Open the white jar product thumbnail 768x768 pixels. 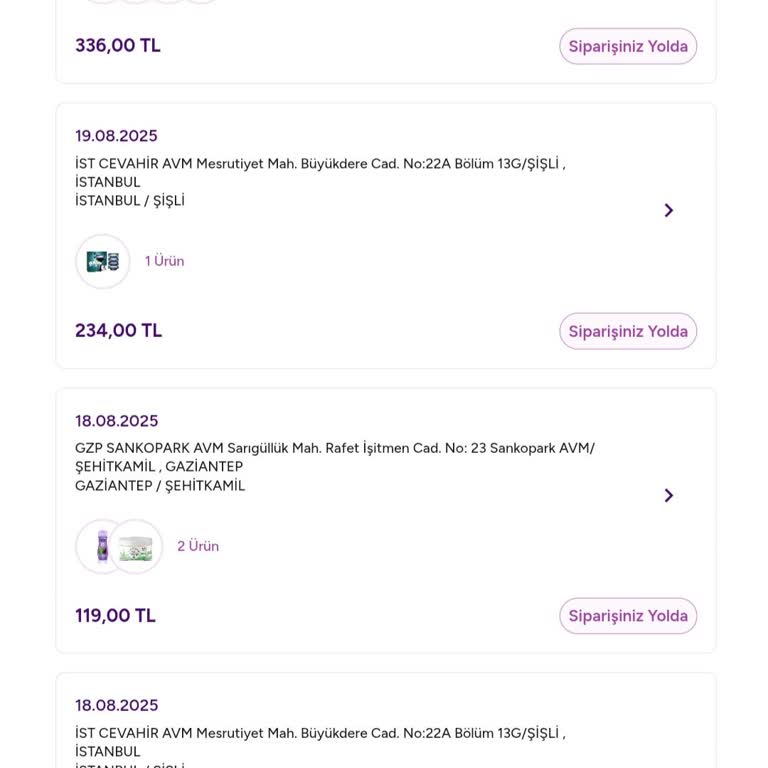136,547
